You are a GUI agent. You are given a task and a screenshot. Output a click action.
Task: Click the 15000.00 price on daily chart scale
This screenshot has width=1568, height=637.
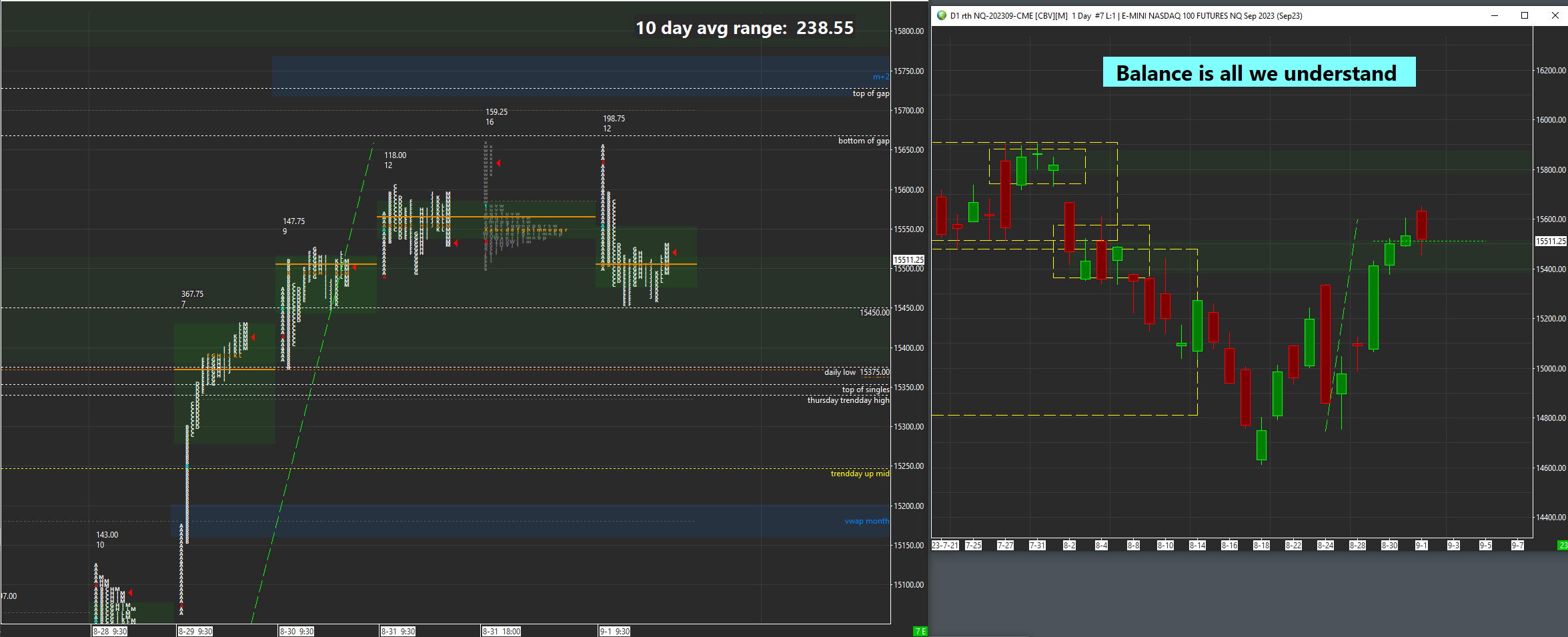(x=1551, y=369)
